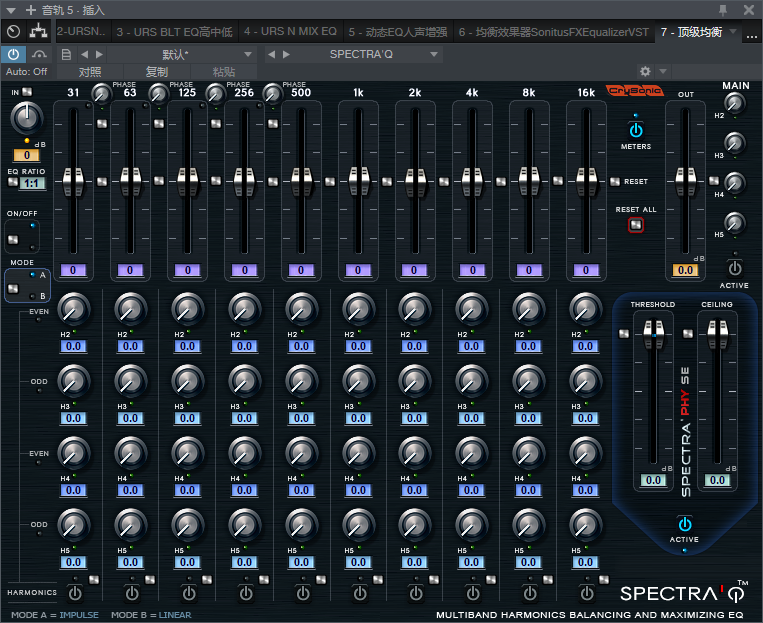Screen dimensions: 763x623
Task: Open the preset name 默认 dropdown
Action: [182, 55]
